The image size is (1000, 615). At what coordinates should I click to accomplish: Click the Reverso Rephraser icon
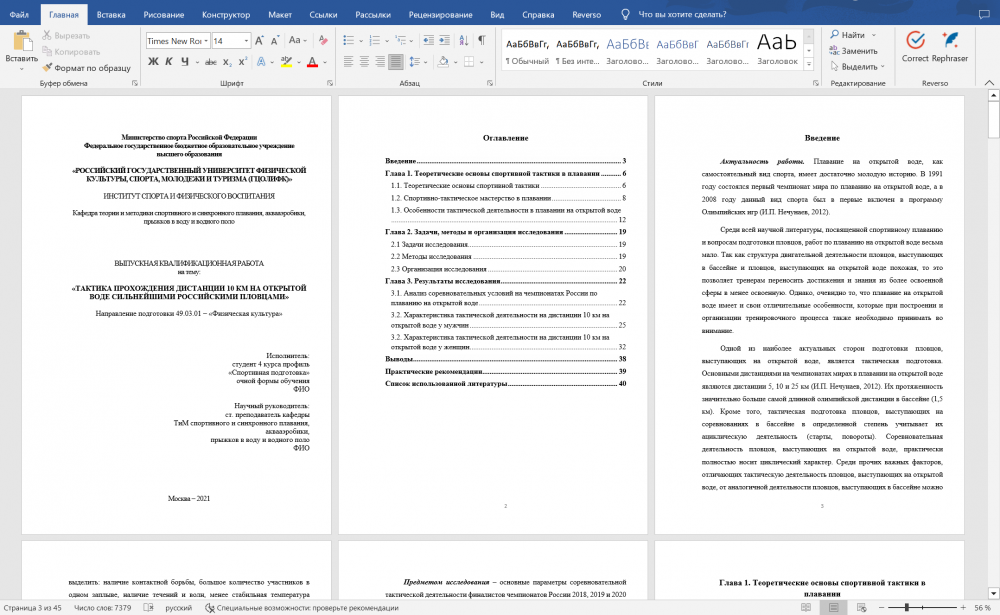click(950, 47)
